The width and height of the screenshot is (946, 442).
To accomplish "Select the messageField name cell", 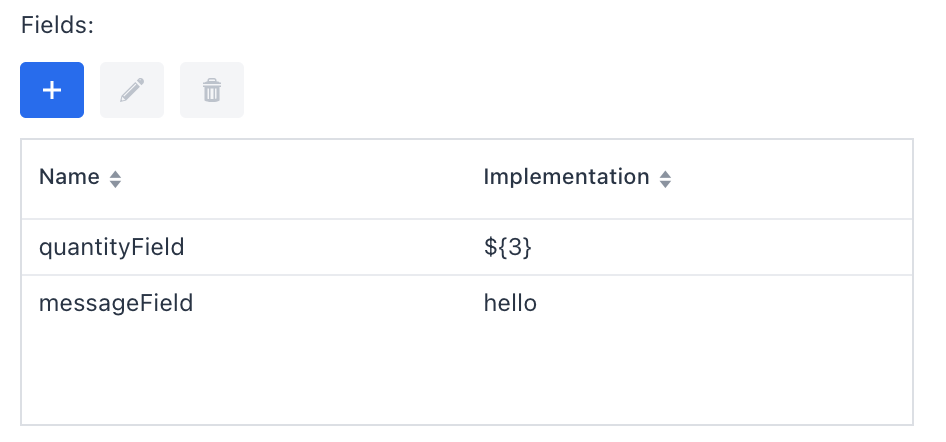I will click(x=115, y=303).
